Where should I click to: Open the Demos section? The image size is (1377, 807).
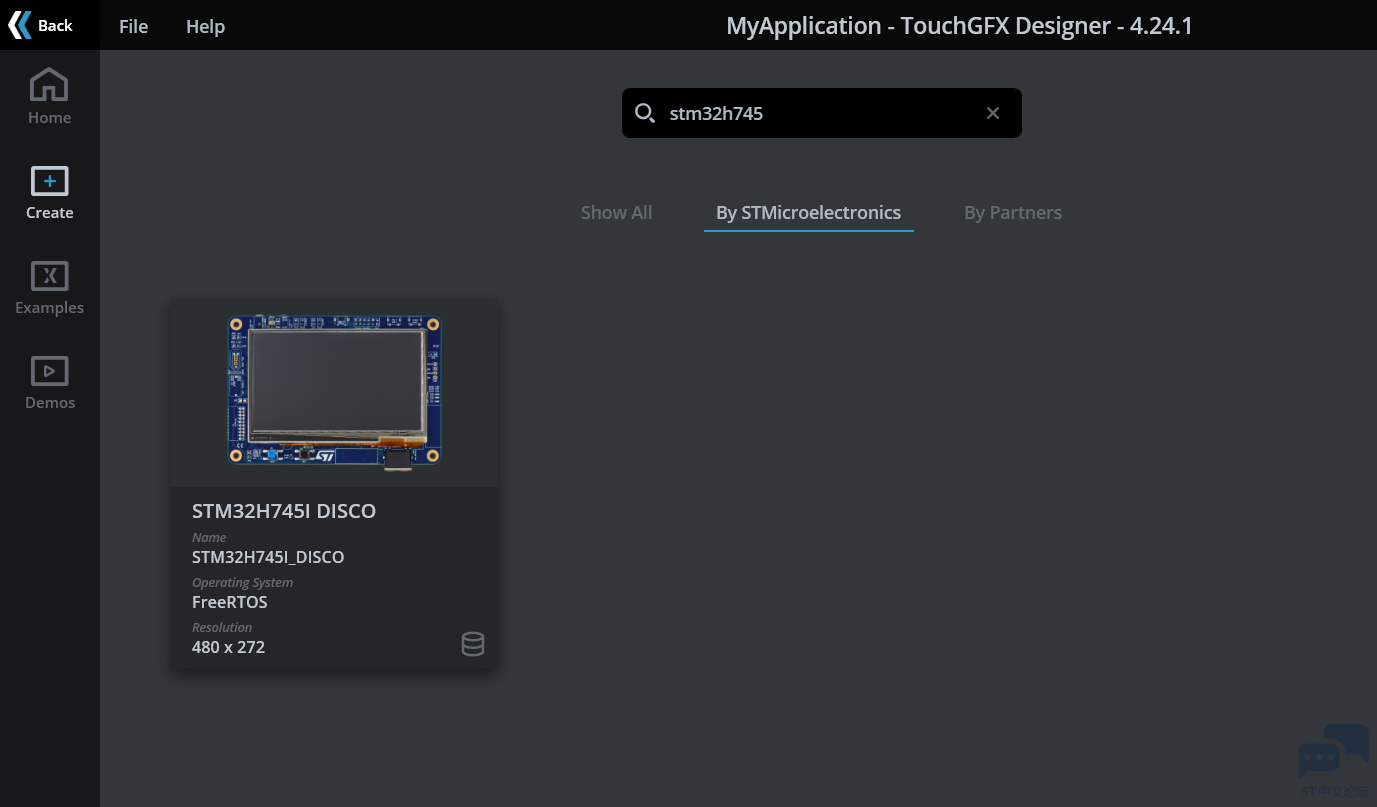[x=49, y=382]
